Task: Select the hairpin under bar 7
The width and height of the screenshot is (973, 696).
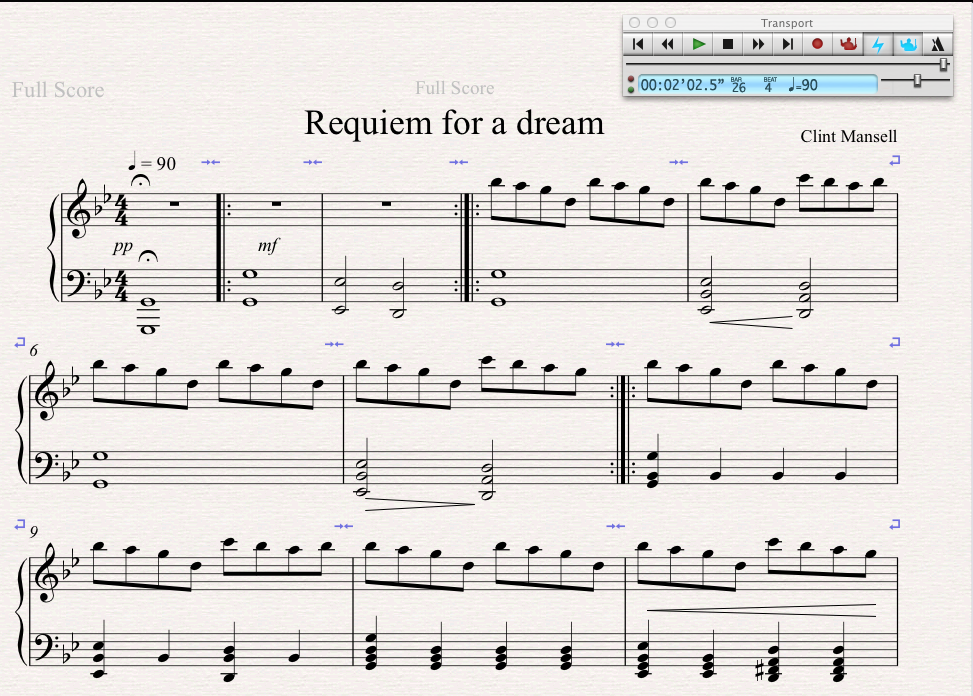Action: [420, 504]
